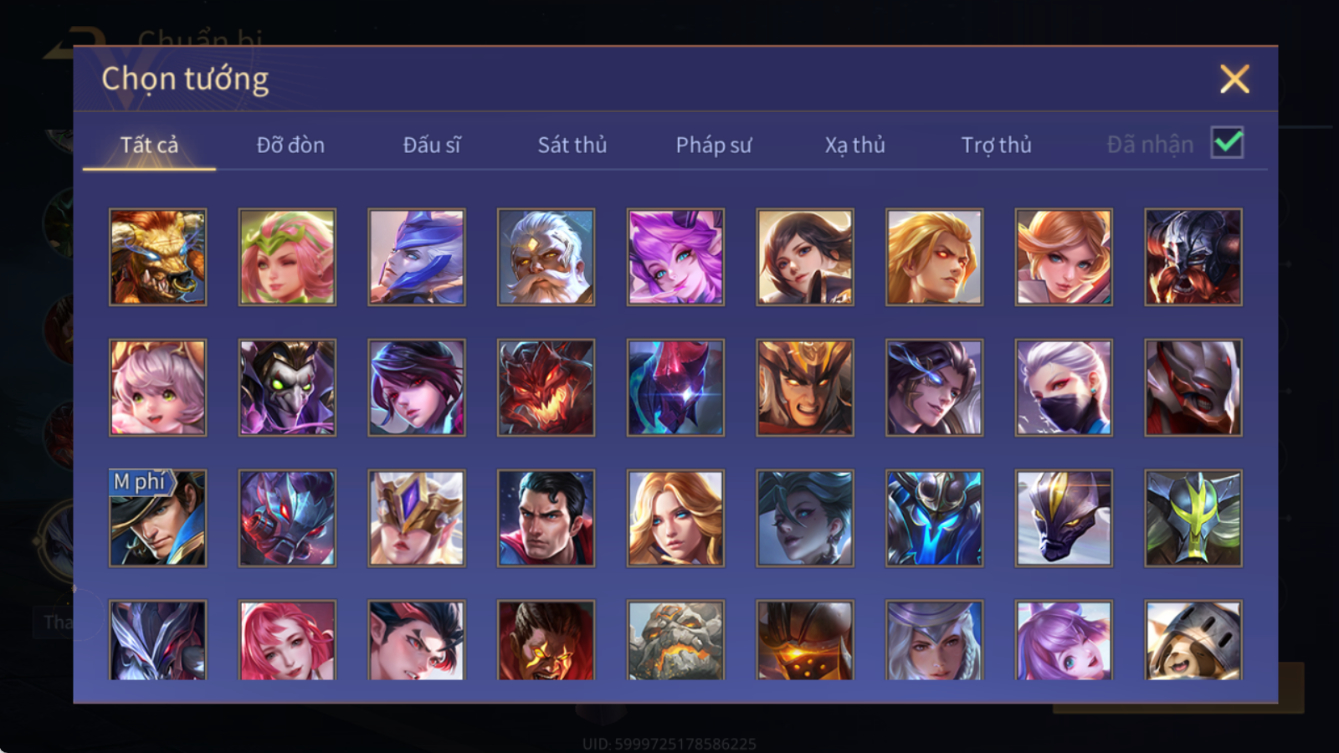Choose the white-bearded old man hero
1339x753 pixels.
546,257
